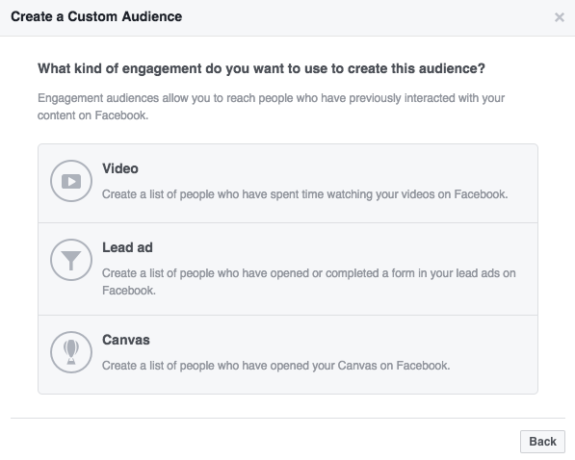Open the video watchers list description
575x460 pixels.
(305, 194)
